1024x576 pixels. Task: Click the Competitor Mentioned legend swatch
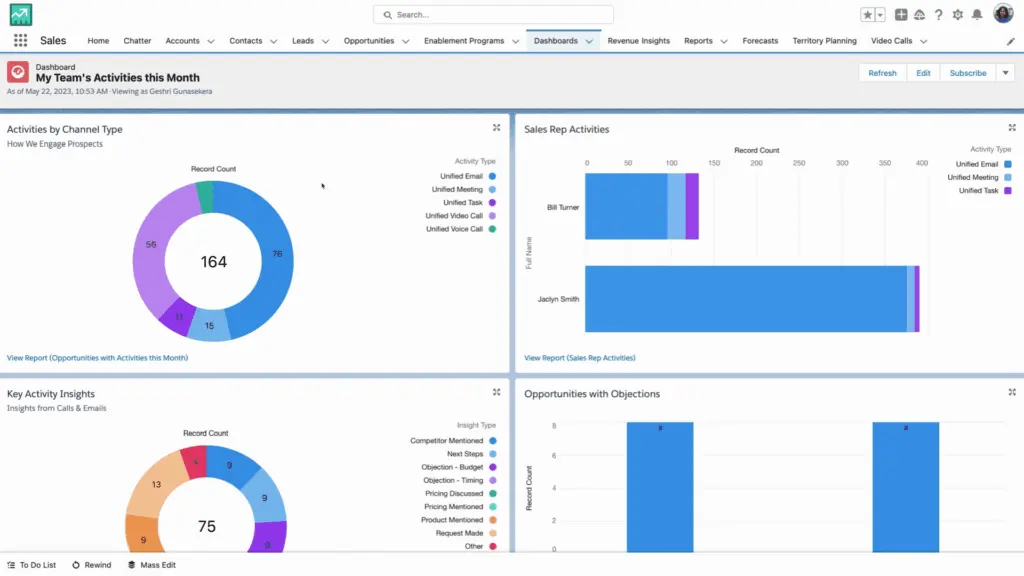pyautogui.click(x=493, y=441)
